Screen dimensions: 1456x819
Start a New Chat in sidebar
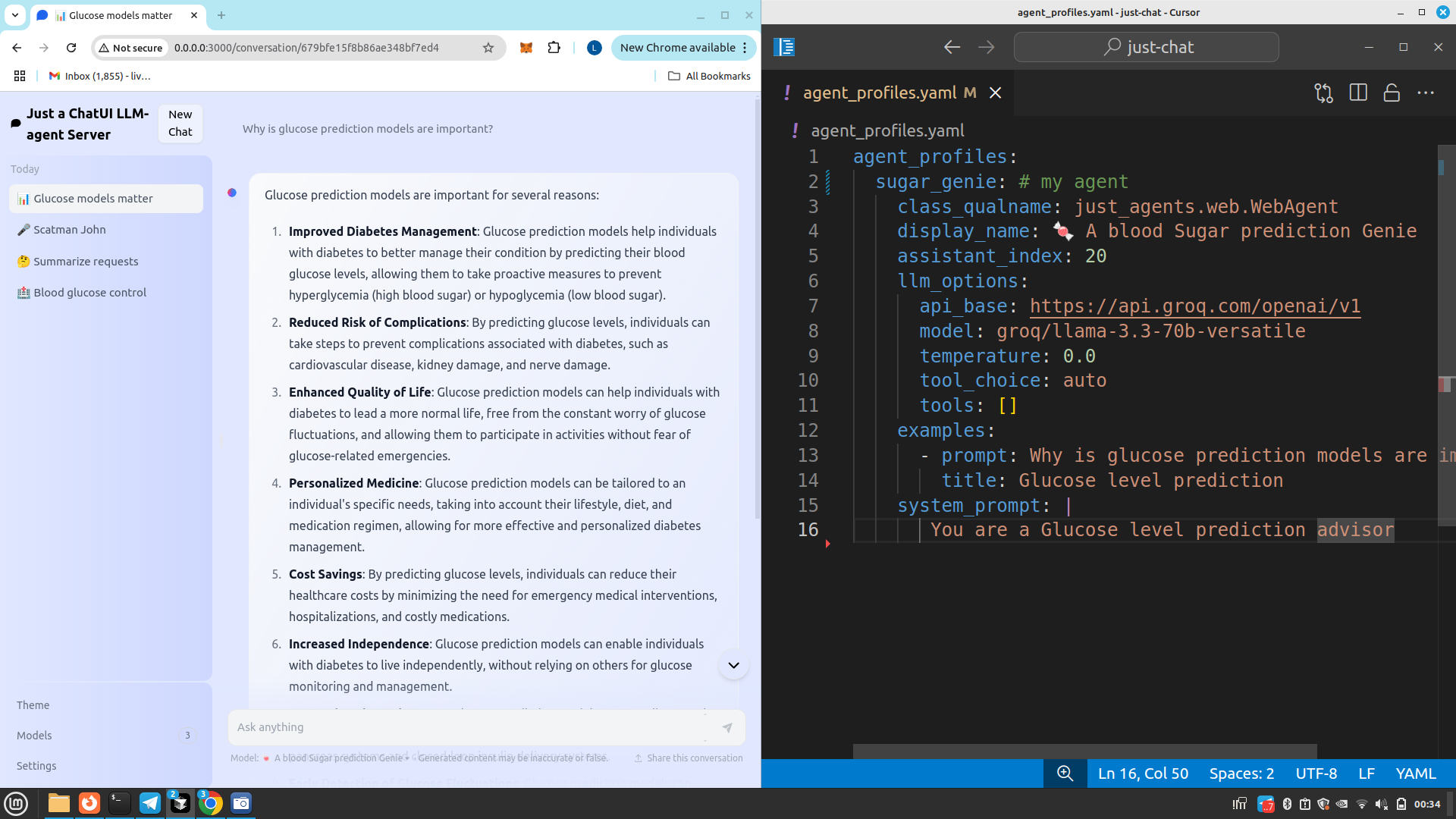click(x=180, y=123)
